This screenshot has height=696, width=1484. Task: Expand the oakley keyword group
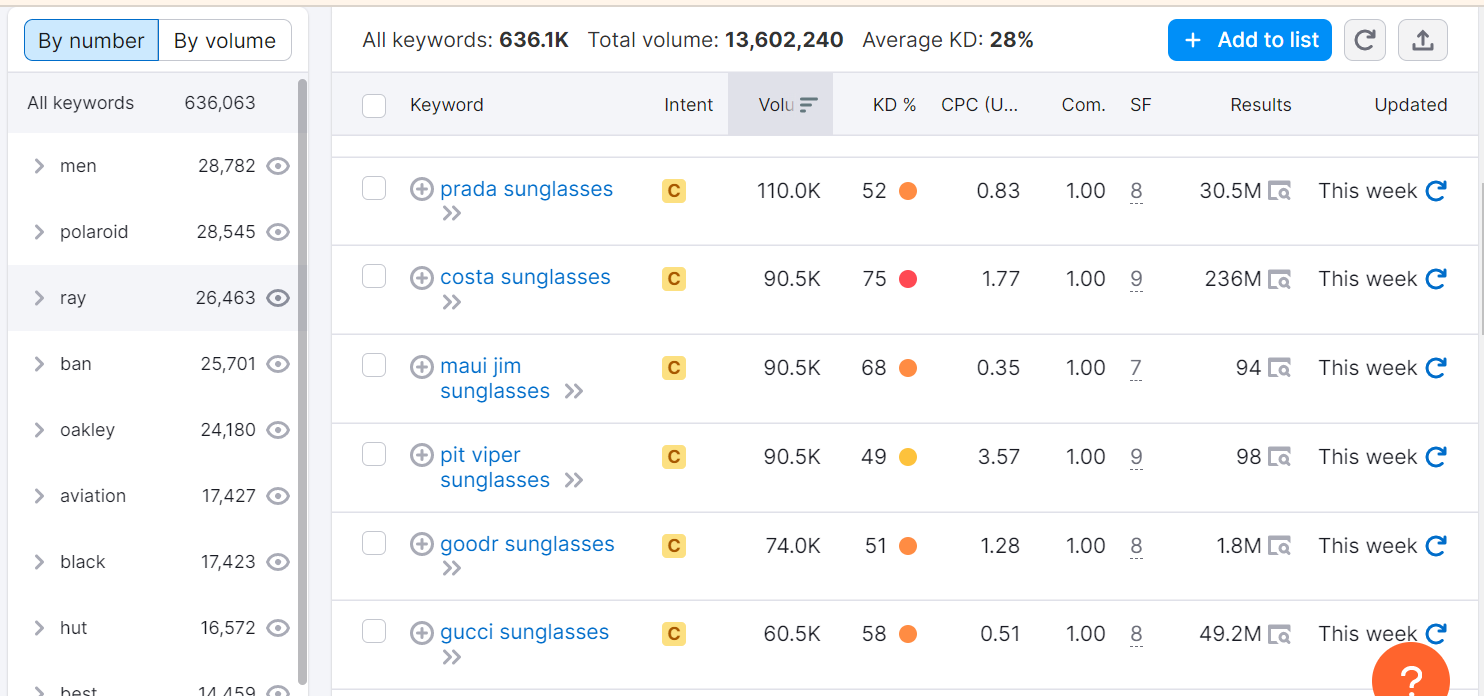[x=39, y=430]
